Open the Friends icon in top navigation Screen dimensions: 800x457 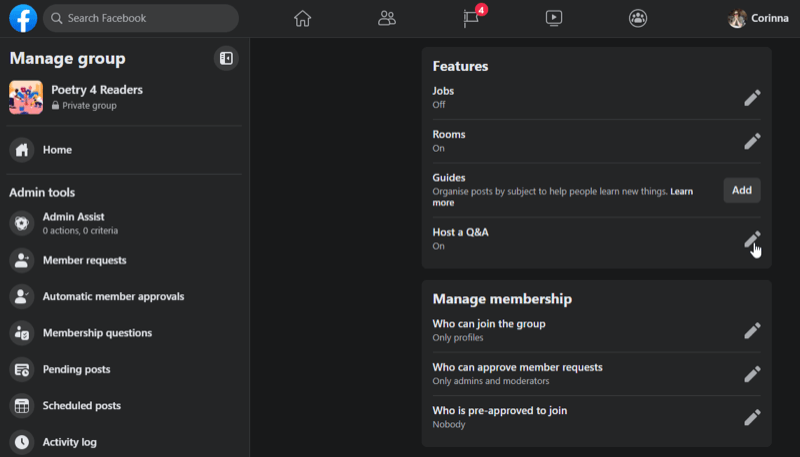(387, 18)
